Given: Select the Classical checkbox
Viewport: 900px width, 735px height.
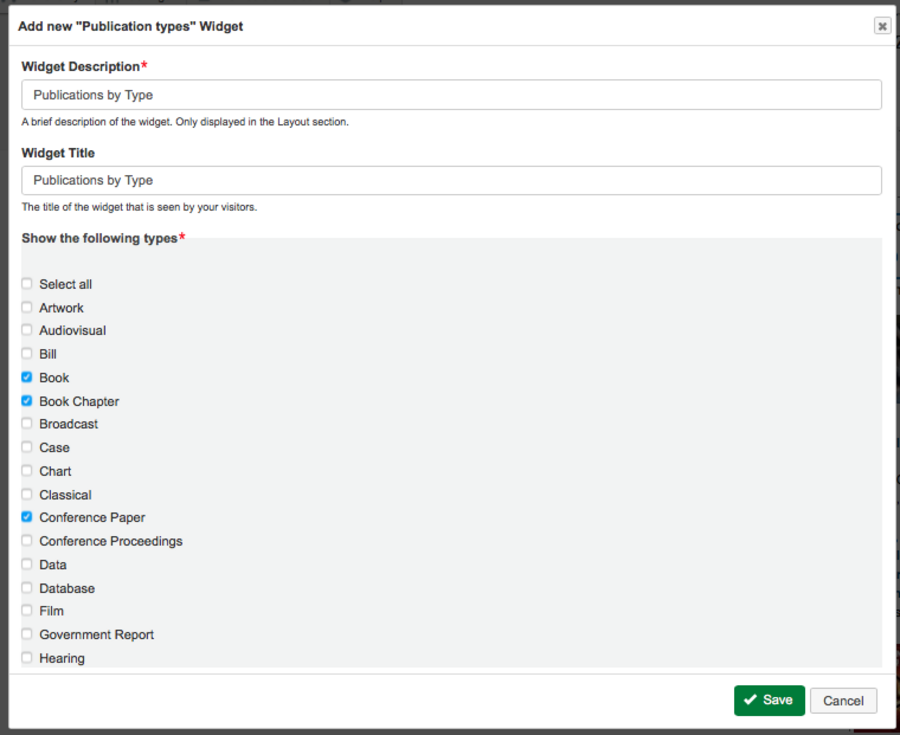Looking at the screenshot, I should click(27, 494).
